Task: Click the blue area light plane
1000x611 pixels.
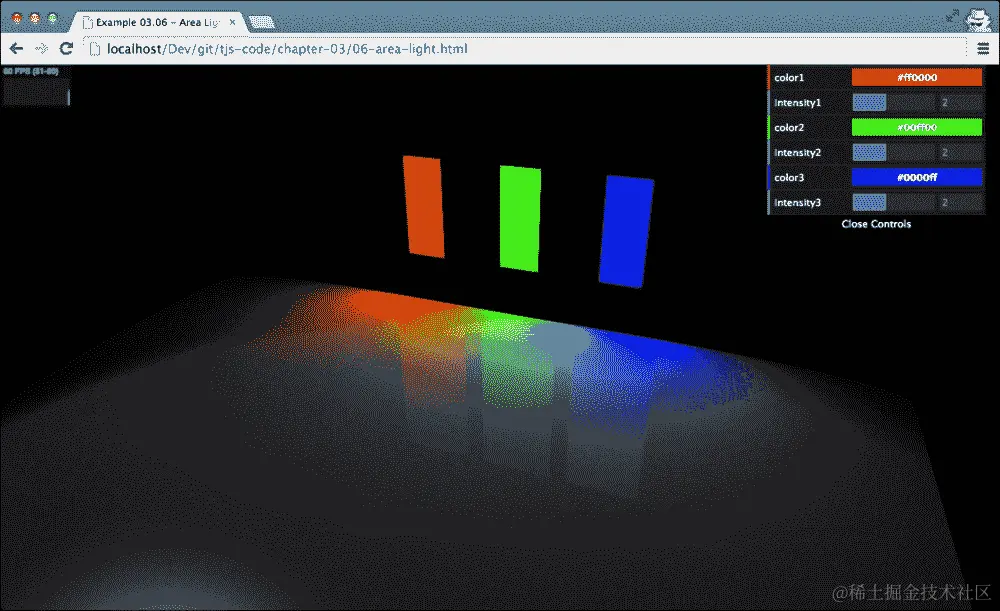Action: (x=626, y=231)
